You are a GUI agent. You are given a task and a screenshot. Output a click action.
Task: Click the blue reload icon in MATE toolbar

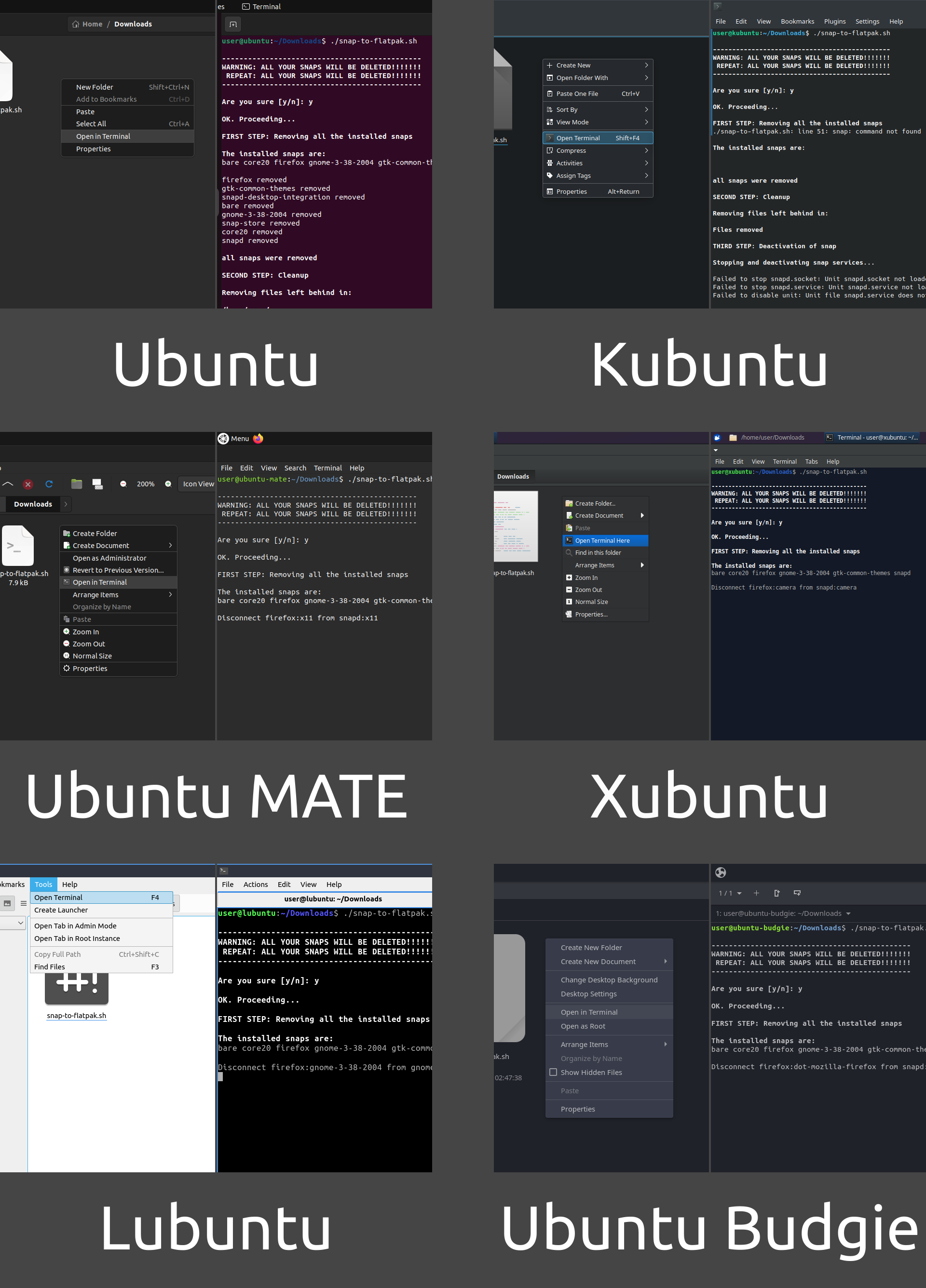[49, 484]
